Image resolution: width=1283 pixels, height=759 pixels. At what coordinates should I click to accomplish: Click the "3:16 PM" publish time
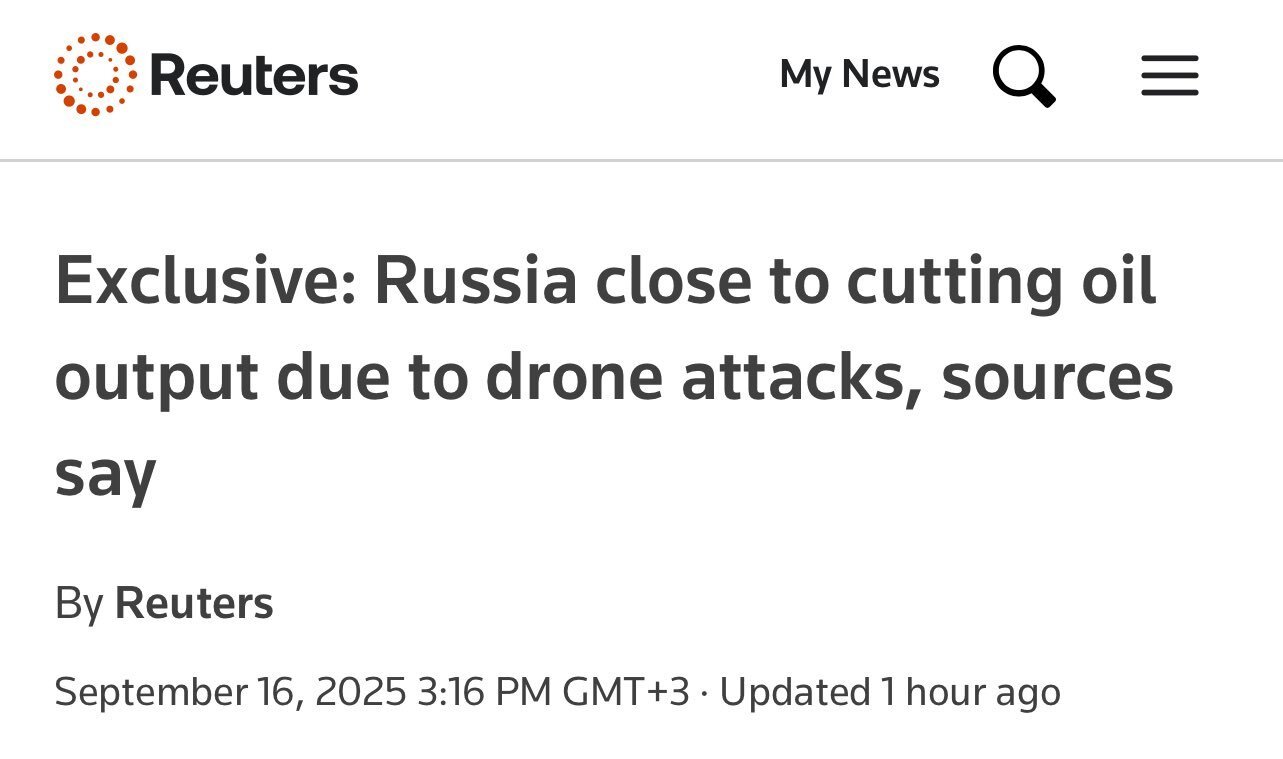484,692
